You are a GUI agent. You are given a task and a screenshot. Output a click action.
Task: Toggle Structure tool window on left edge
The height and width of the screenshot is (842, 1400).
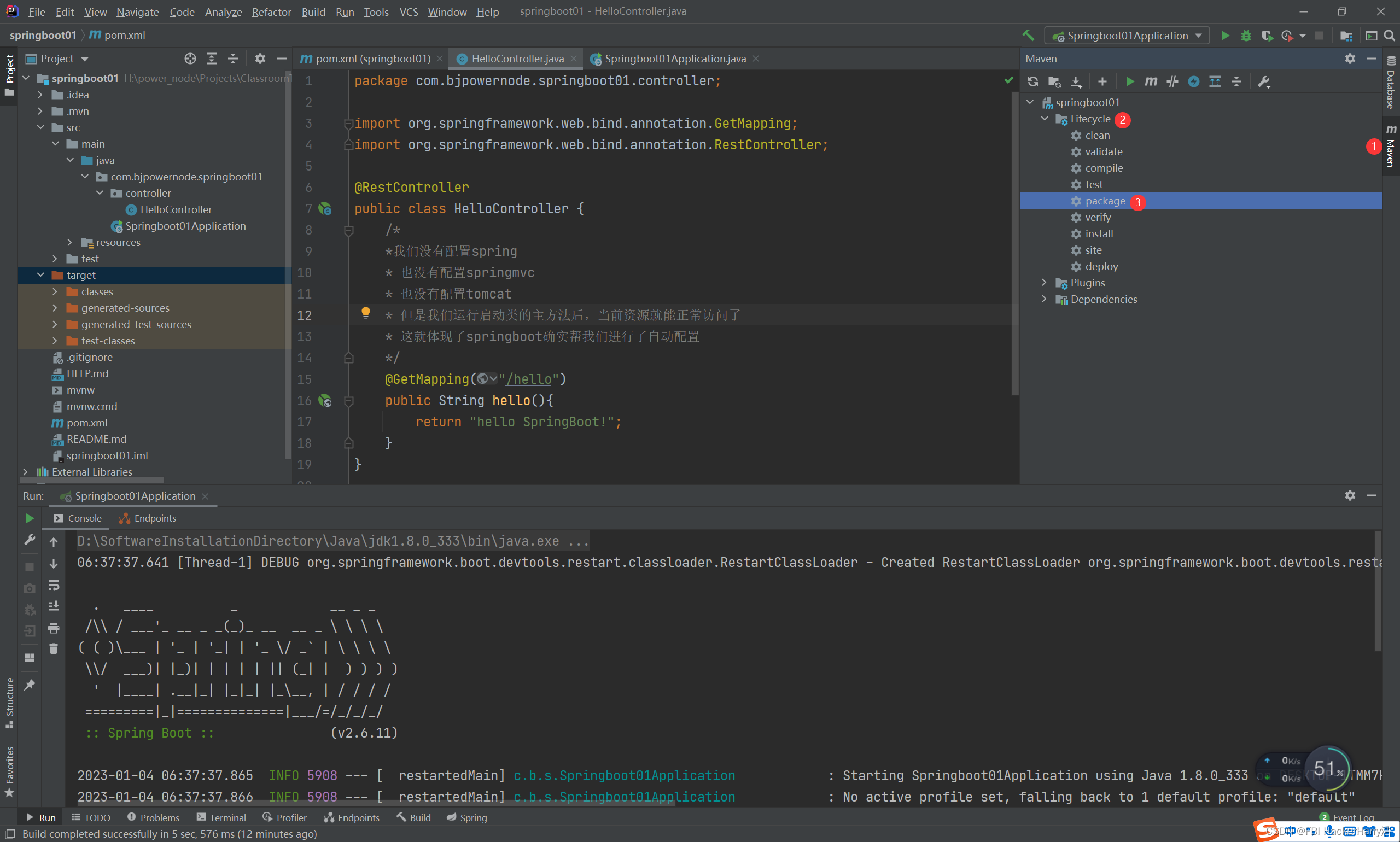[x=9, y=703]
